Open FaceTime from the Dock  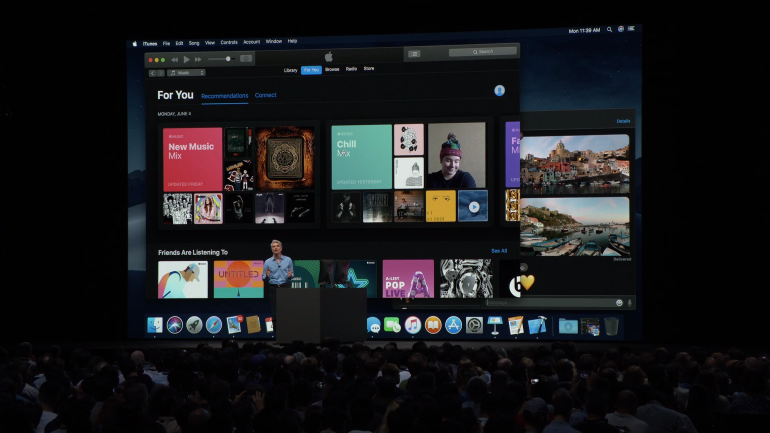pos(392,325)
